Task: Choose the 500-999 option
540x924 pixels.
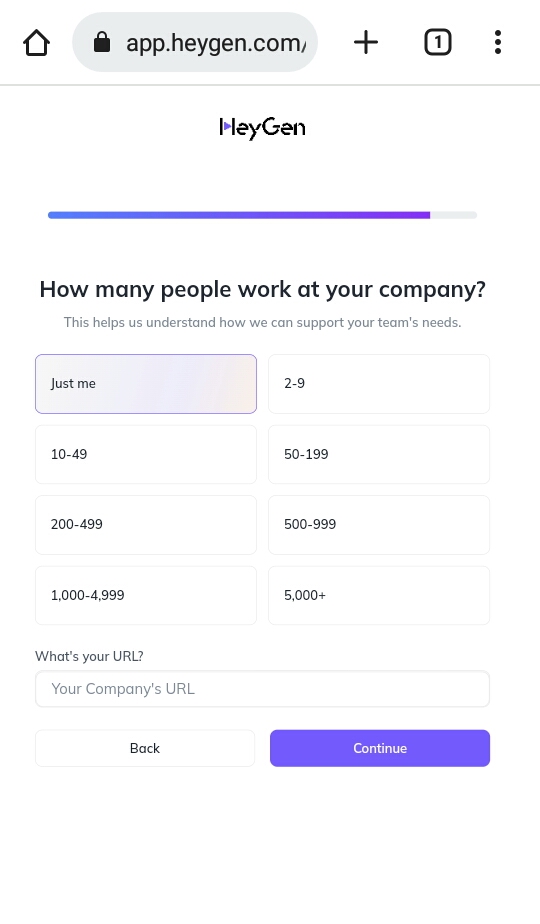Action: [x=379, y=524]
